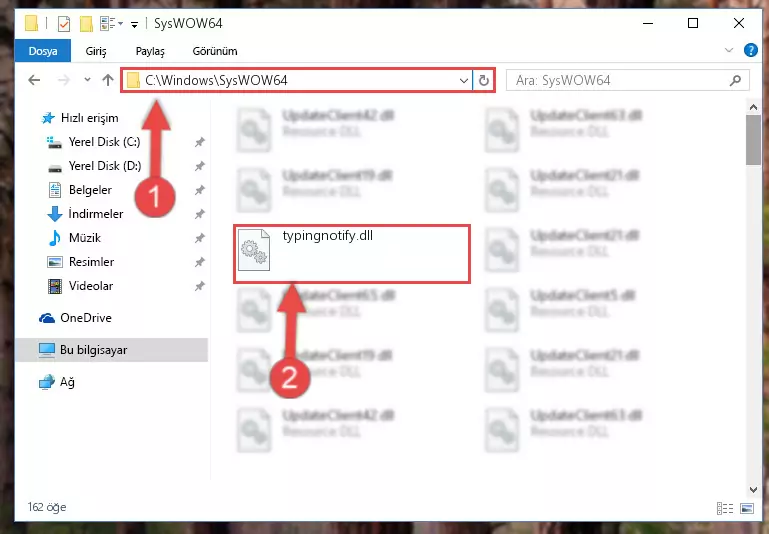Open OneDrive in the navigation pane

(76, 318)
